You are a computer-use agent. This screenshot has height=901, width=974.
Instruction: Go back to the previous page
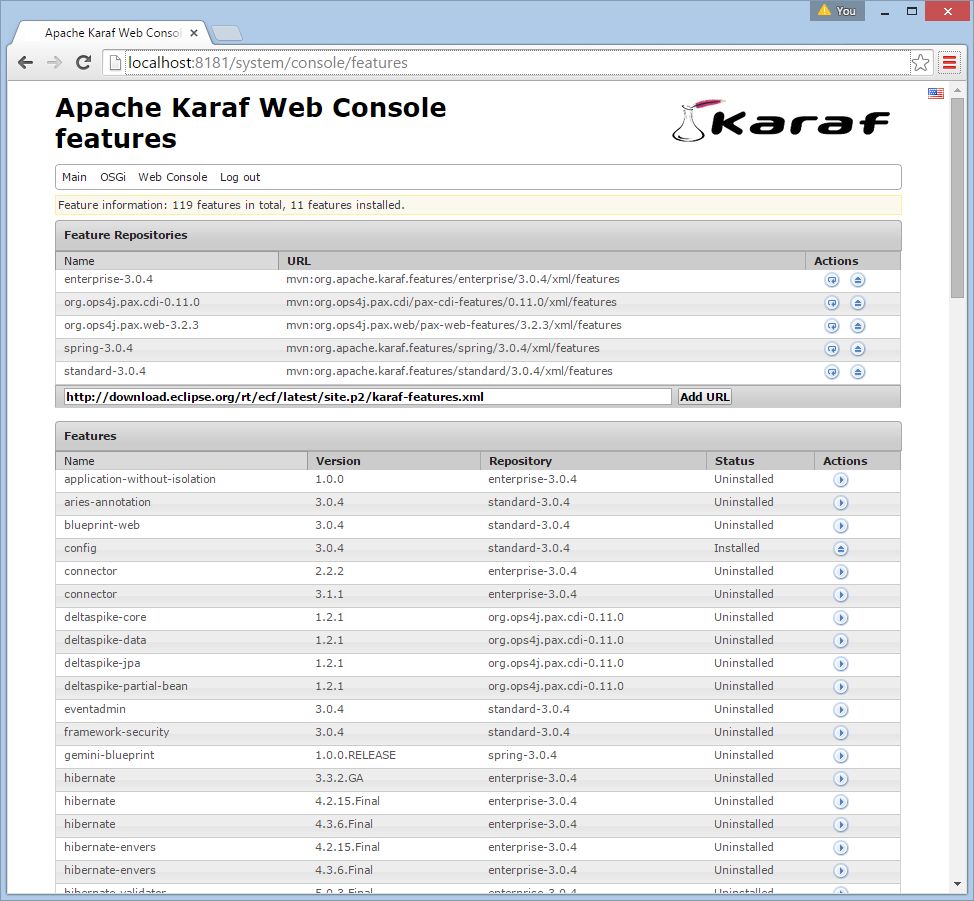tap(25, 63)
